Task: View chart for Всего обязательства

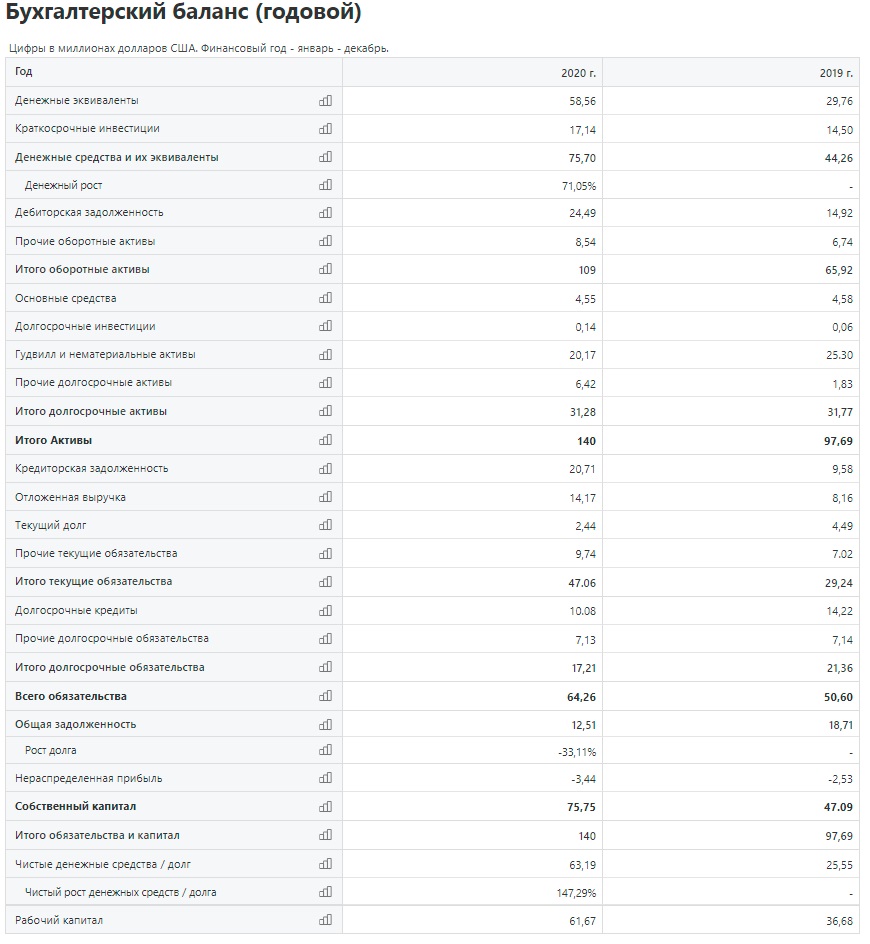Action: coord(325,696)
